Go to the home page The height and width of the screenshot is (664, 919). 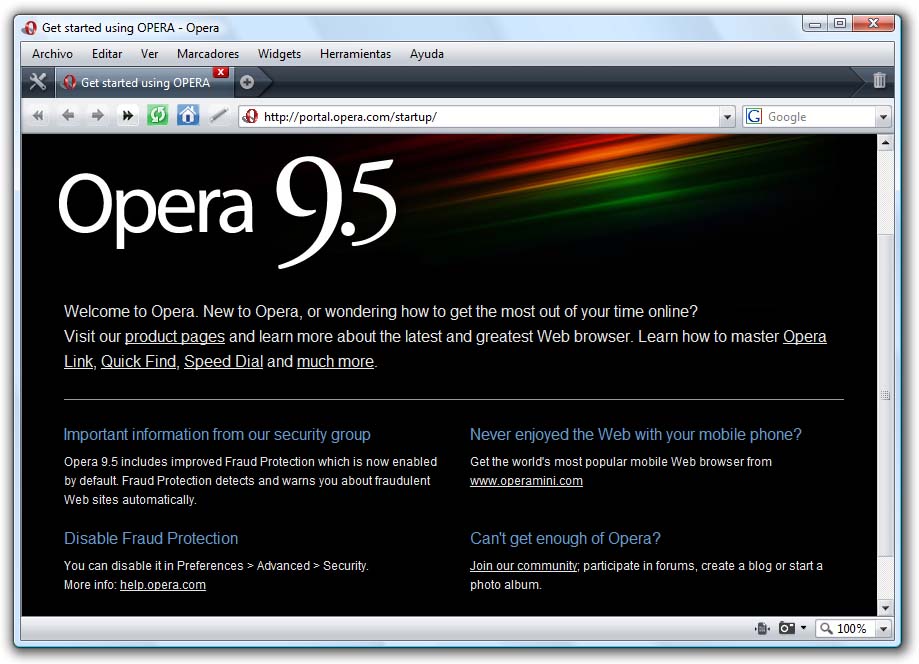click(x=188, y=115)
